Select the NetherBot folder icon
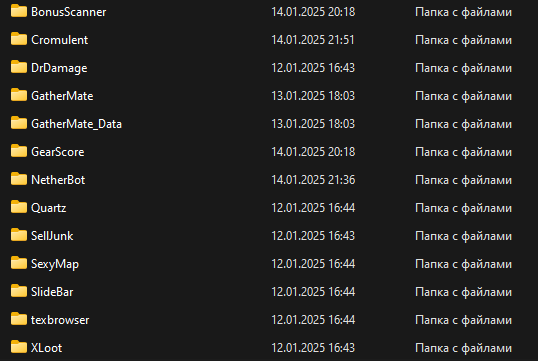The width and height of the screenshot is (538, 361). click(x=19, y=179)
